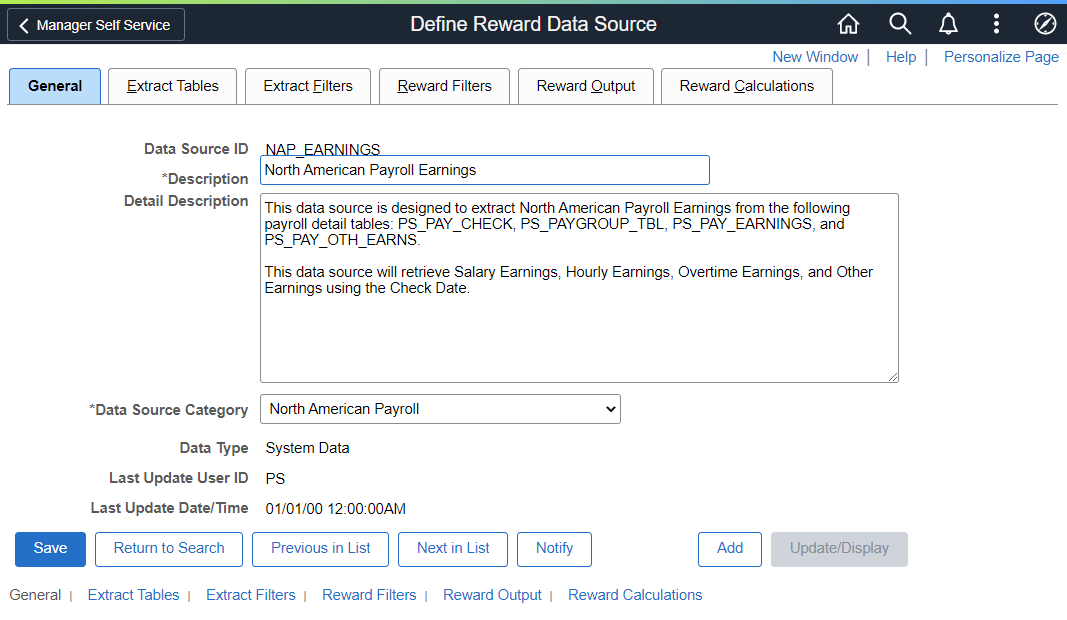Open the Actions three-dots menu
The image size is (1067, 620).
click(x=996, y=24)
